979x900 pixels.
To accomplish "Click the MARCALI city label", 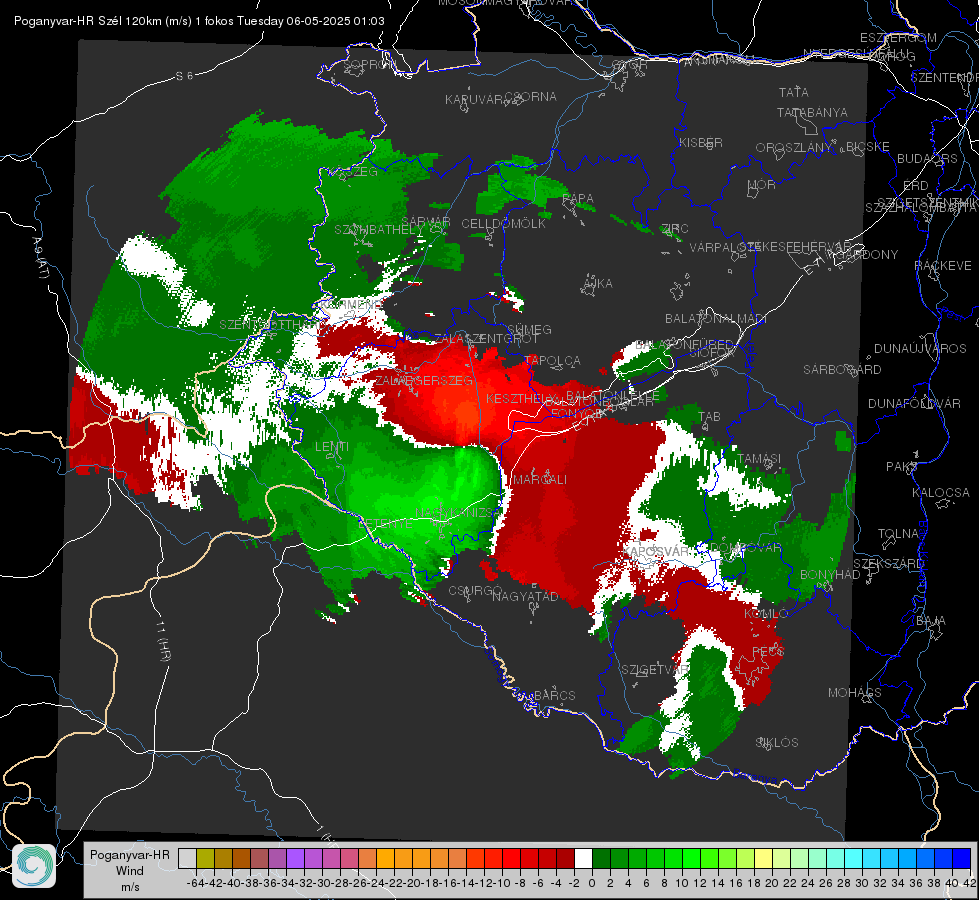I will [540, 480].
